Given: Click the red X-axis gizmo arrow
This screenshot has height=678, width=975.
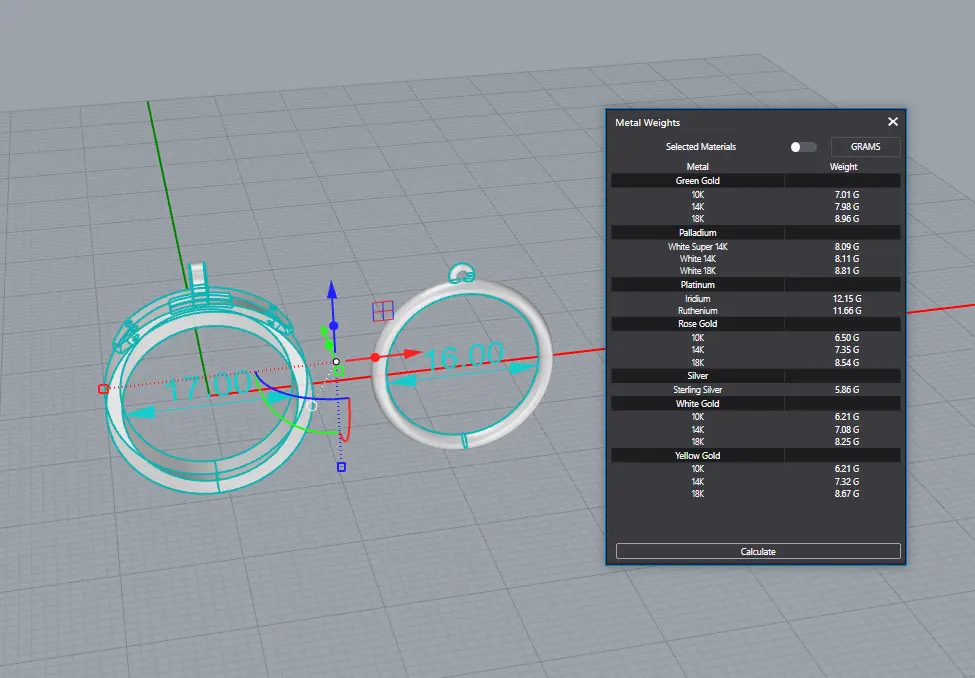Looking at the screenshot, I should point(412,353).
